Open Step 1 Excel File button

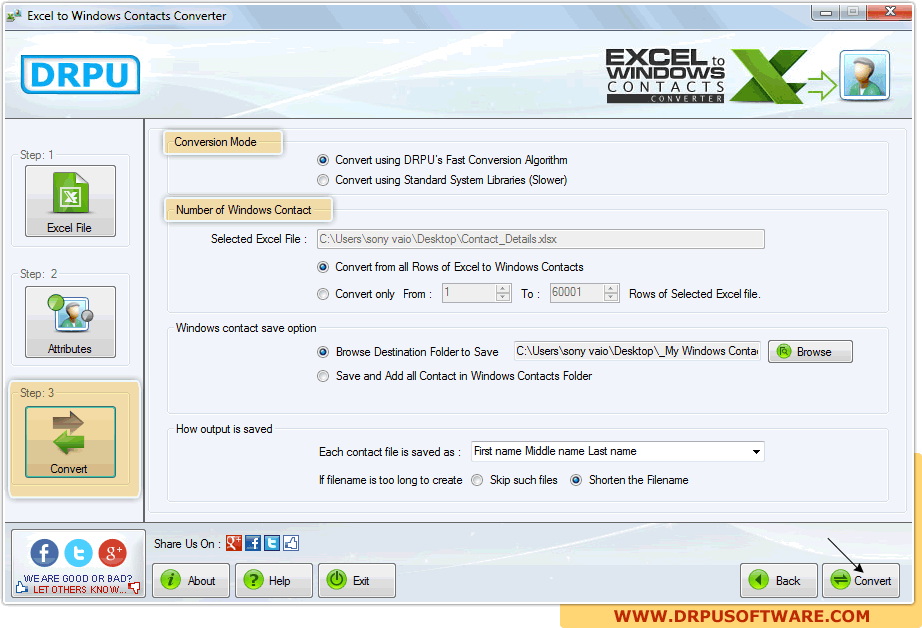pos(70,201)
